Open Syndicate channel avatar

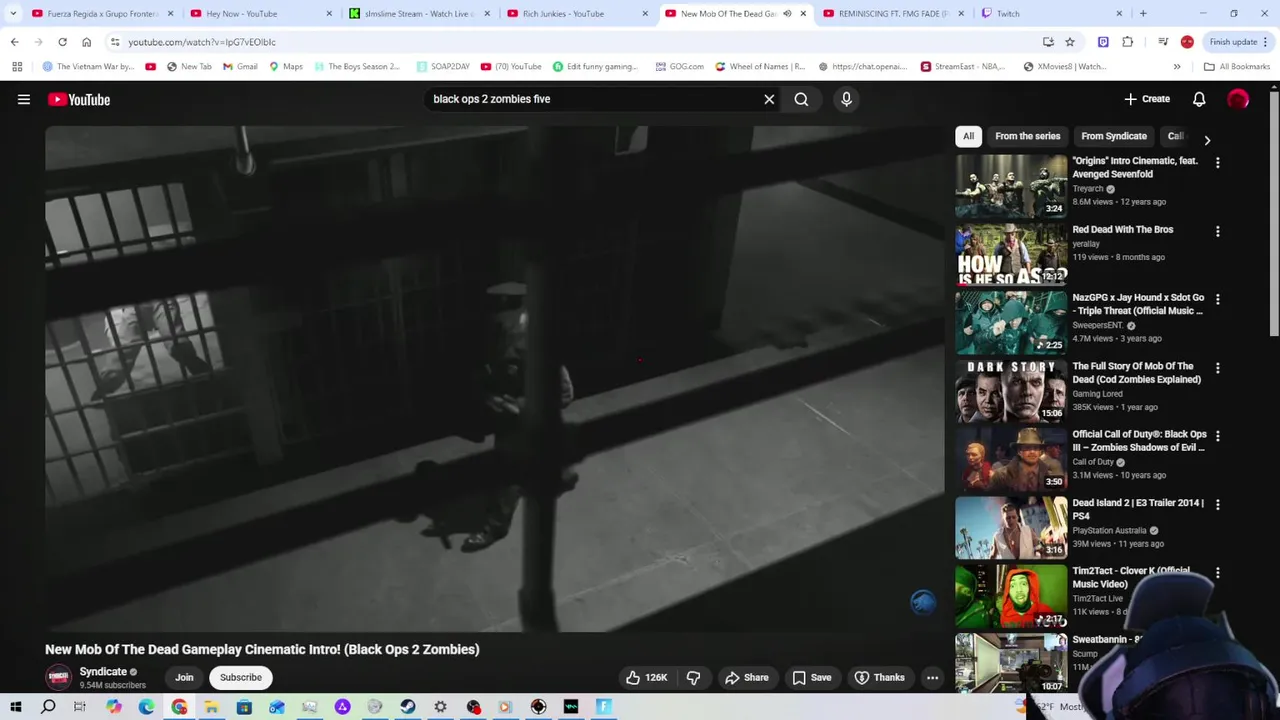pos(59,677)
